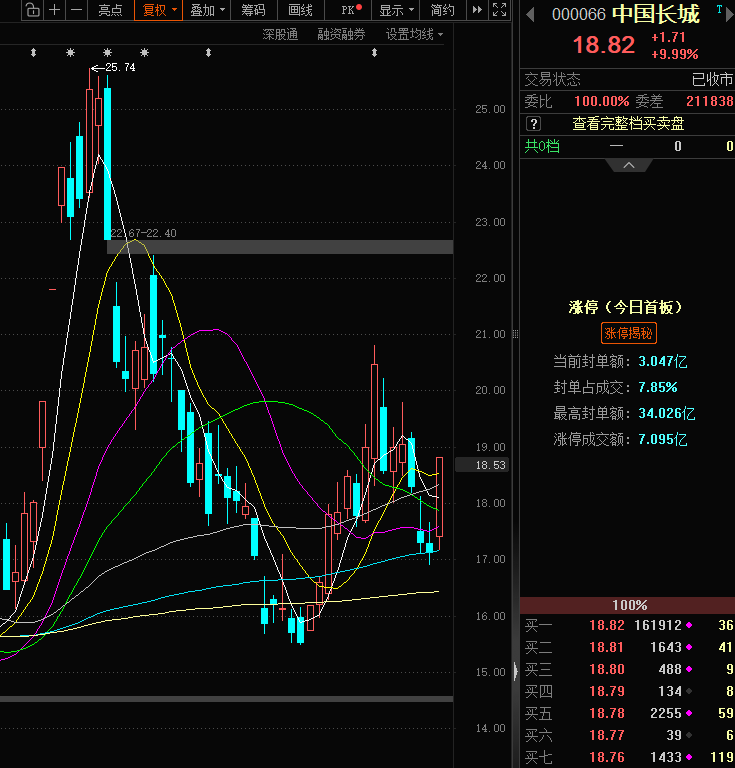Click the 买一 bid price 18.82
This screenshot has width=735, height=768.
point(607,625)
